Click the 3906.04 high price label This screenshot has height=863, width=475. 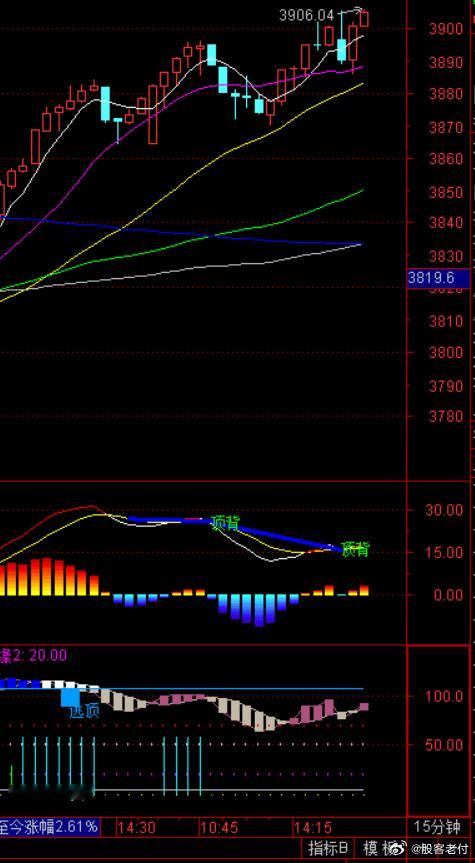point(307,15)
